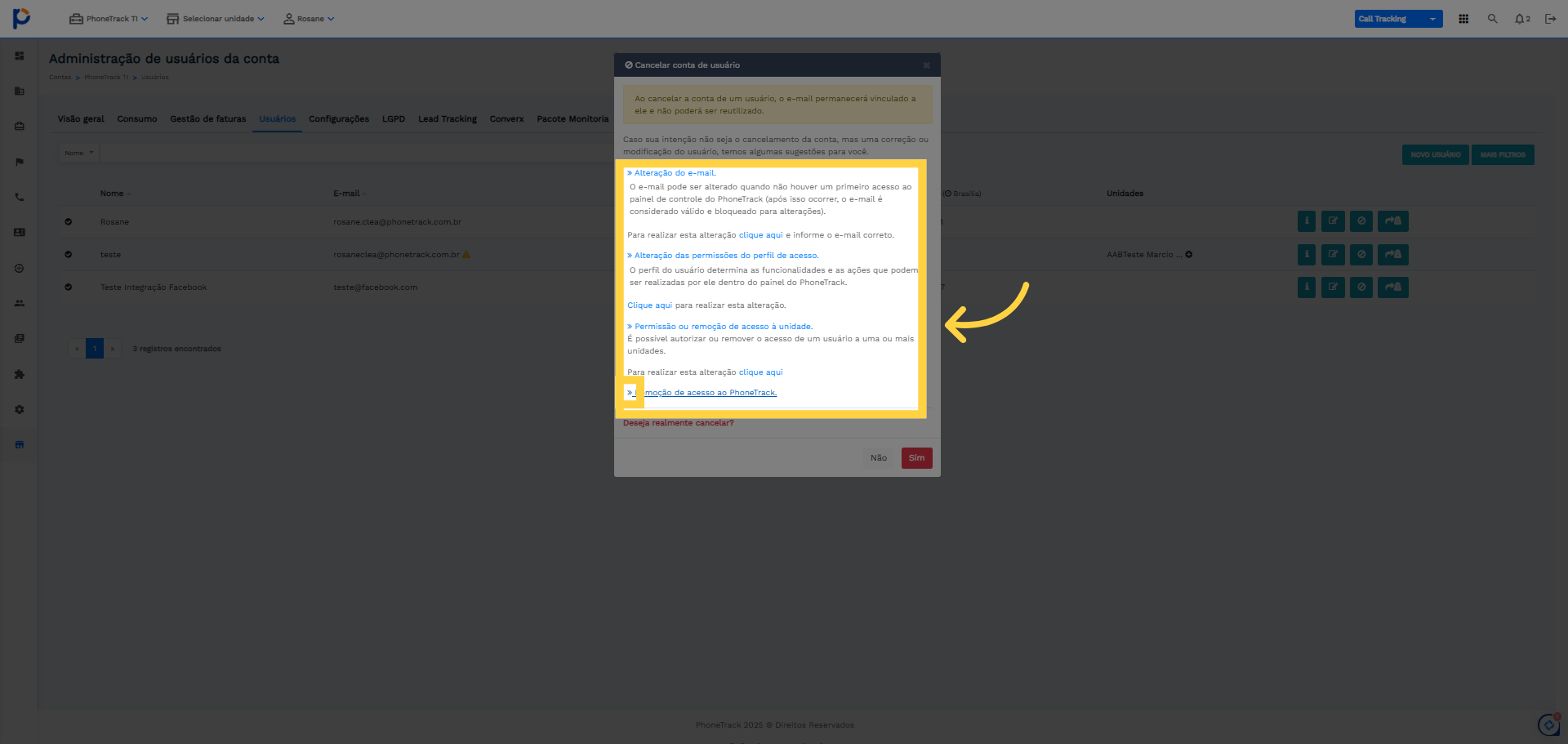Viewport: 1568px width, 744px height.
Task: Open the Gestão de faturas tab
Action: pos(208,119)
